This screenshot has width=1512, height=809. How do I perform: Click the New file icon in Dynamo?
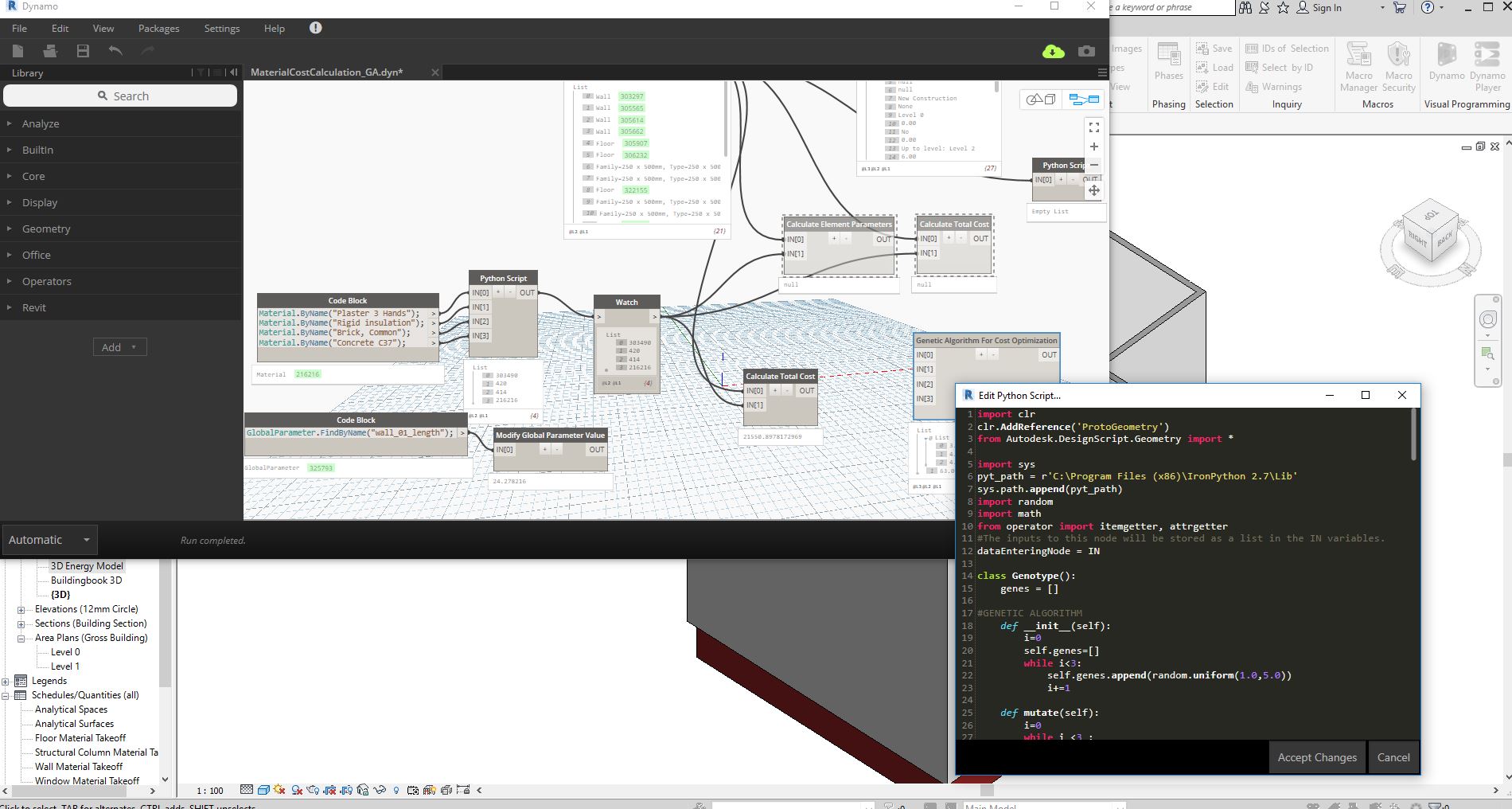[x=18, y=51]
